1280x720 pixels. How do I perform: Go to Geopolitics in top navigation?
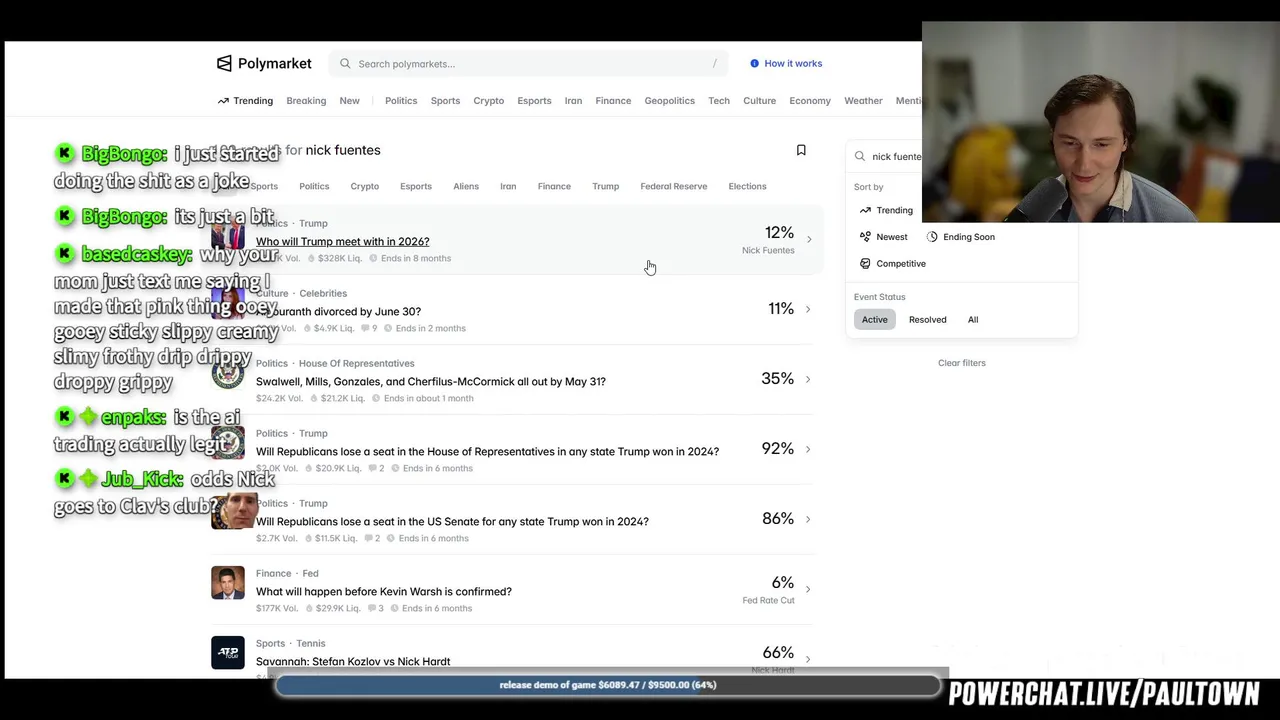coord(670,101)
